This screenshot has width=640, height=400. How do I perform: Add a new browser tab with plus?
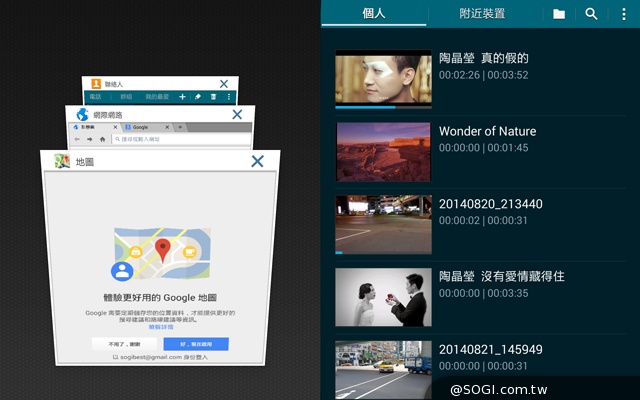click(x=180, y=127)
